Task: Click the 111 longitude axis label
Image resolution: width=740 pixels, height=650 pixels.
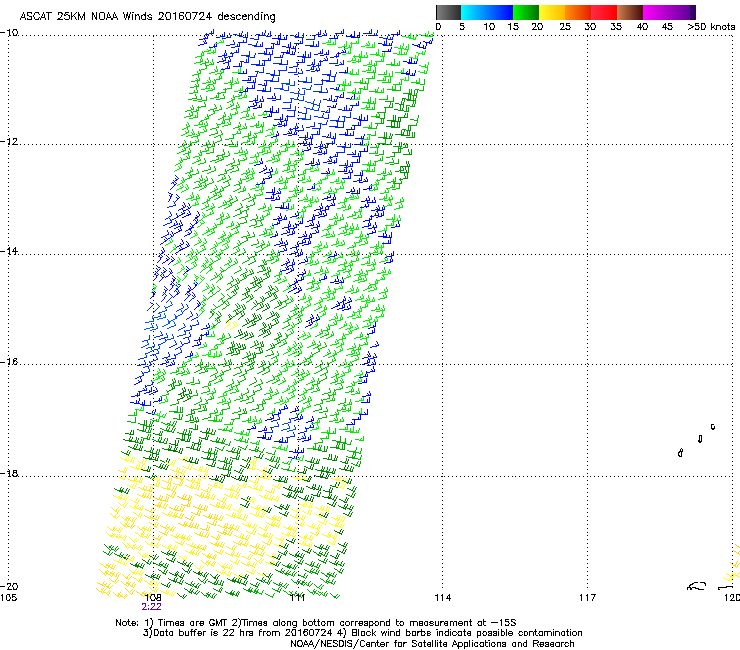Action: pyautogui.click(x=298, y=598)
